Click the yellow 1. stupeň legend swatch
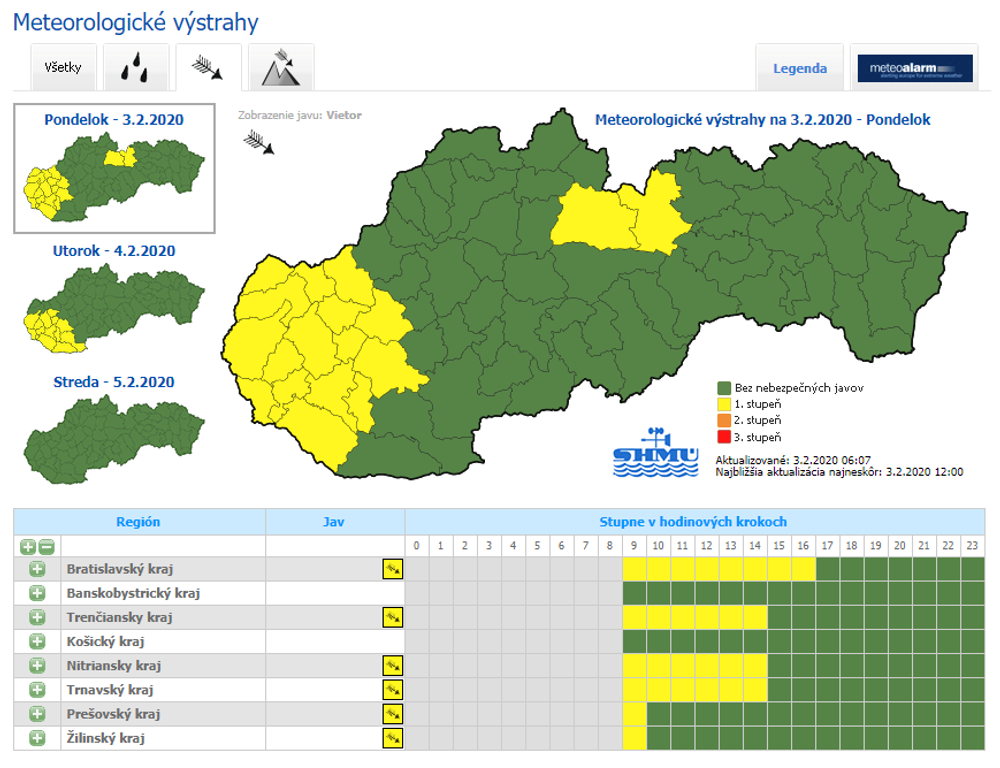1000x768 pixels. [724, 403]
